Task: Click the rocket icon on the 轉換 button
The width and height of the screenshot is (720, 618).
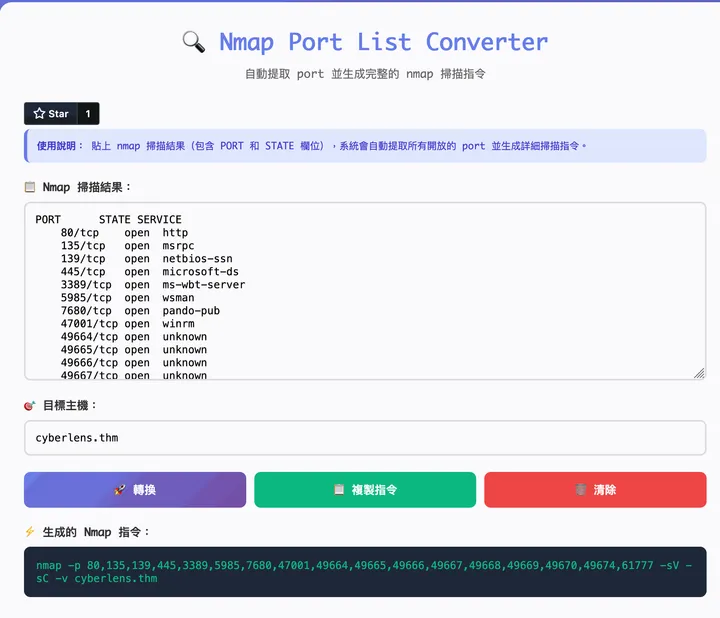Action: click(x=120, y=490)
